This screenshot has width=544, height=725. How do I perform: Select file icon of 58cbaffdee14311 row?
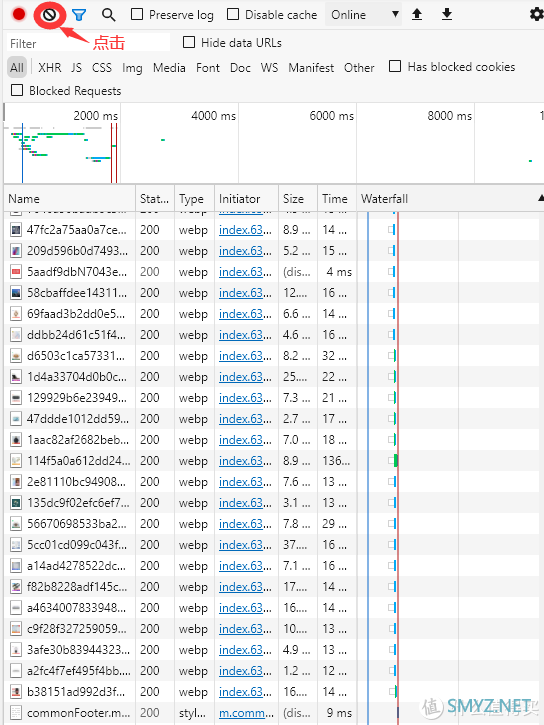[16, 293]
